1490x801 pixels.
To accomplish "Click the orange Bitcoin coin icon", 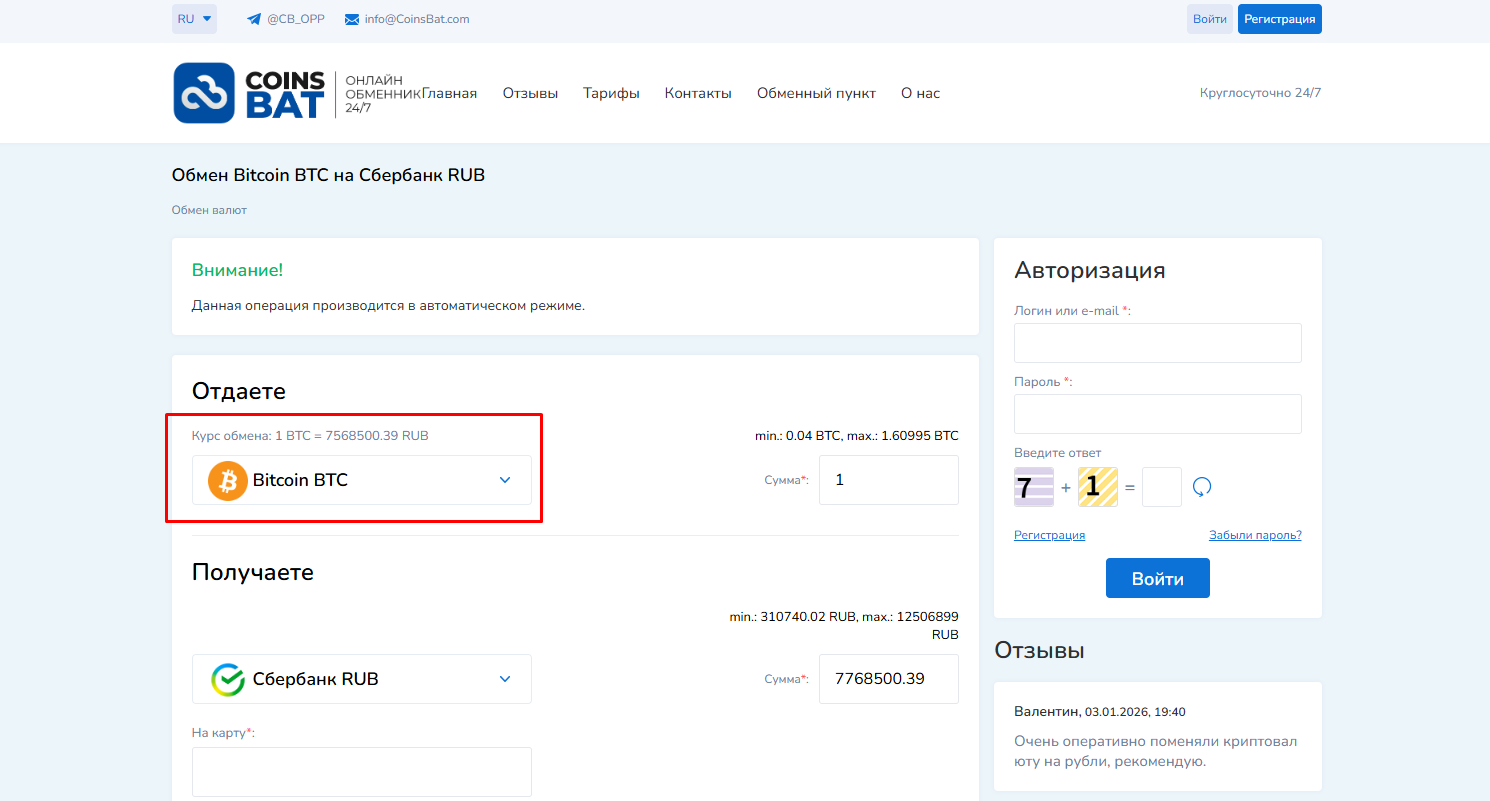I will (x=227, y=480).
